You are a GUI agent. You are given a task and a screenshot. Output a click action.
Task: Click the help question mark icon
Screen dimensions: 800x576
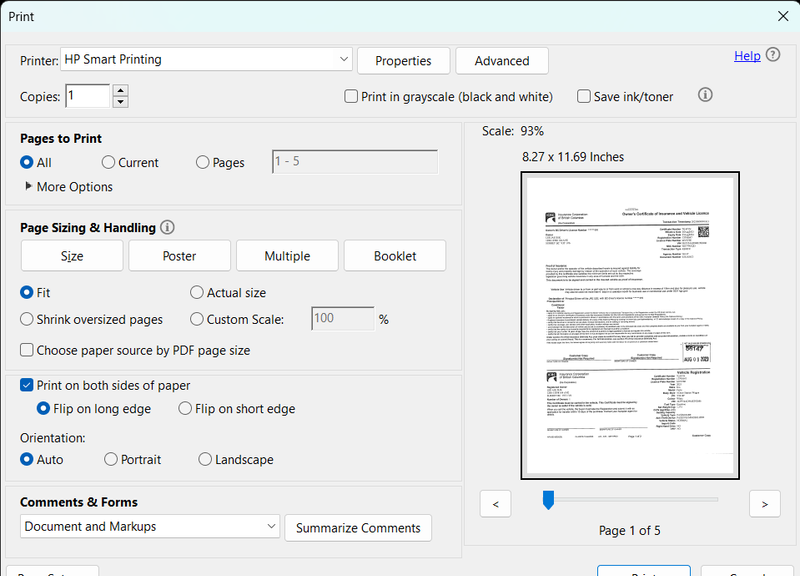click(x=773, y=56)
